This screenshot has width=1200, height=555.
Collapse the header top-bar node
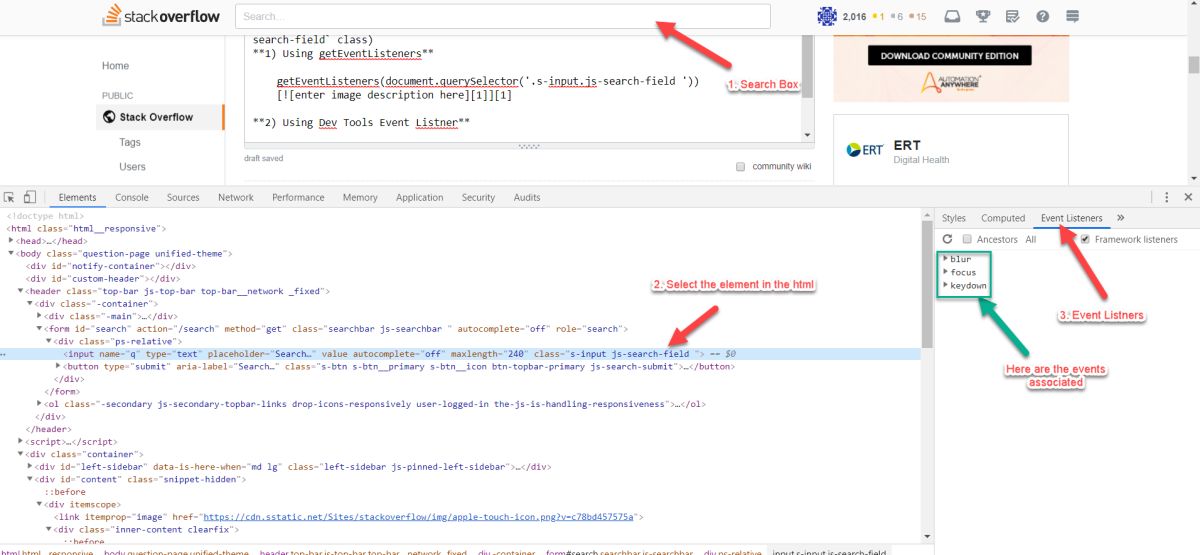pos(21,291)
